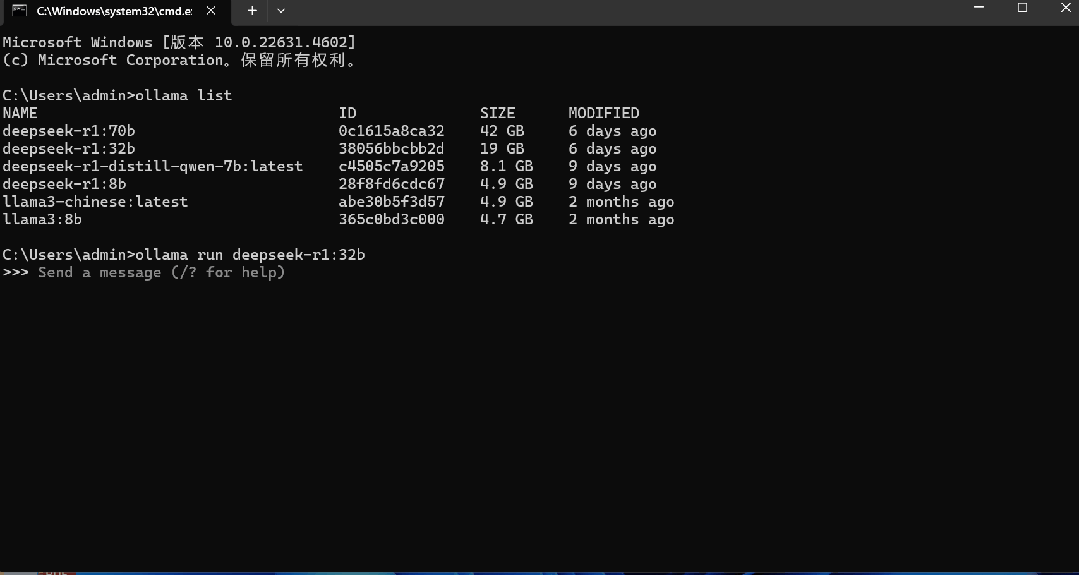Click the cmd.exe icon in the tab

[19, 10]
